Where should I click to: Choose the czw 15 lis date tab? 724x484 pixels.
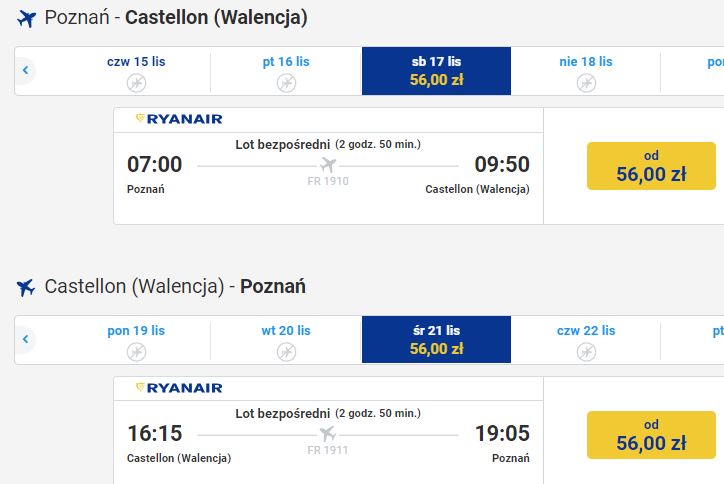coord(136,71)
